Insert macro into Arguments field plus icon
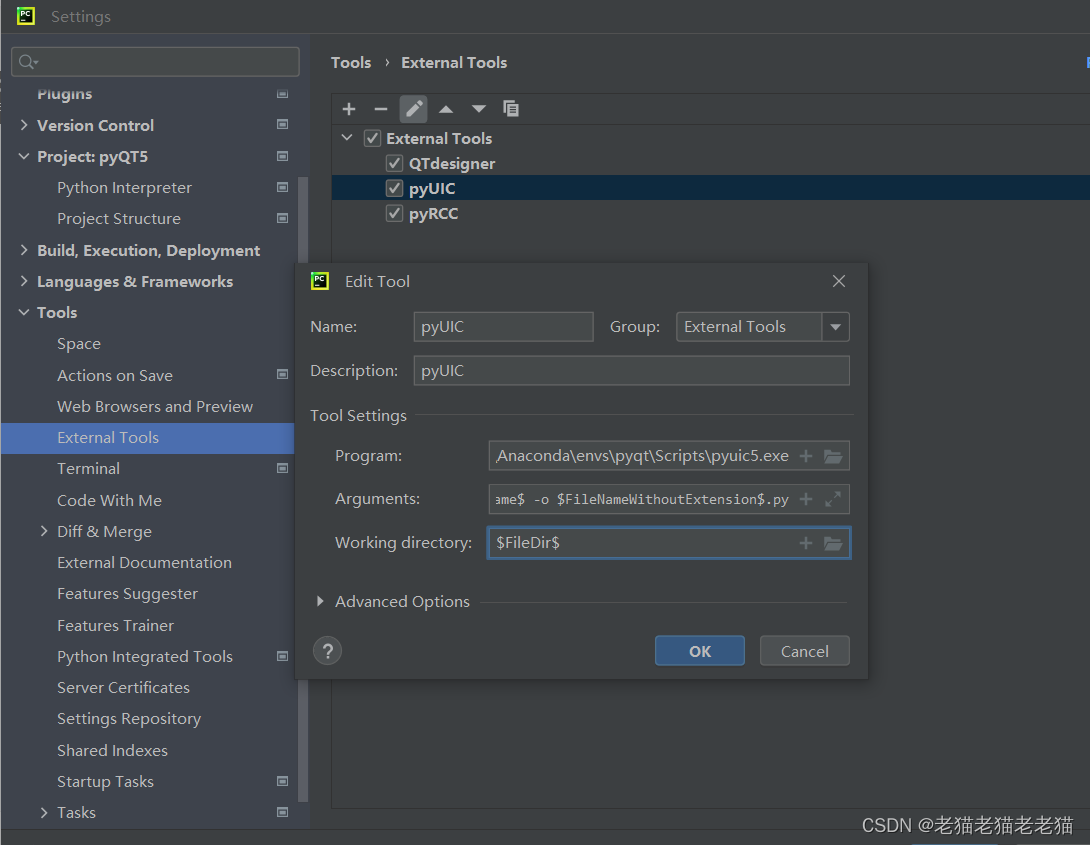This screenshot has height=845, width=1090. pyautogui.click(x=806, y=499)
